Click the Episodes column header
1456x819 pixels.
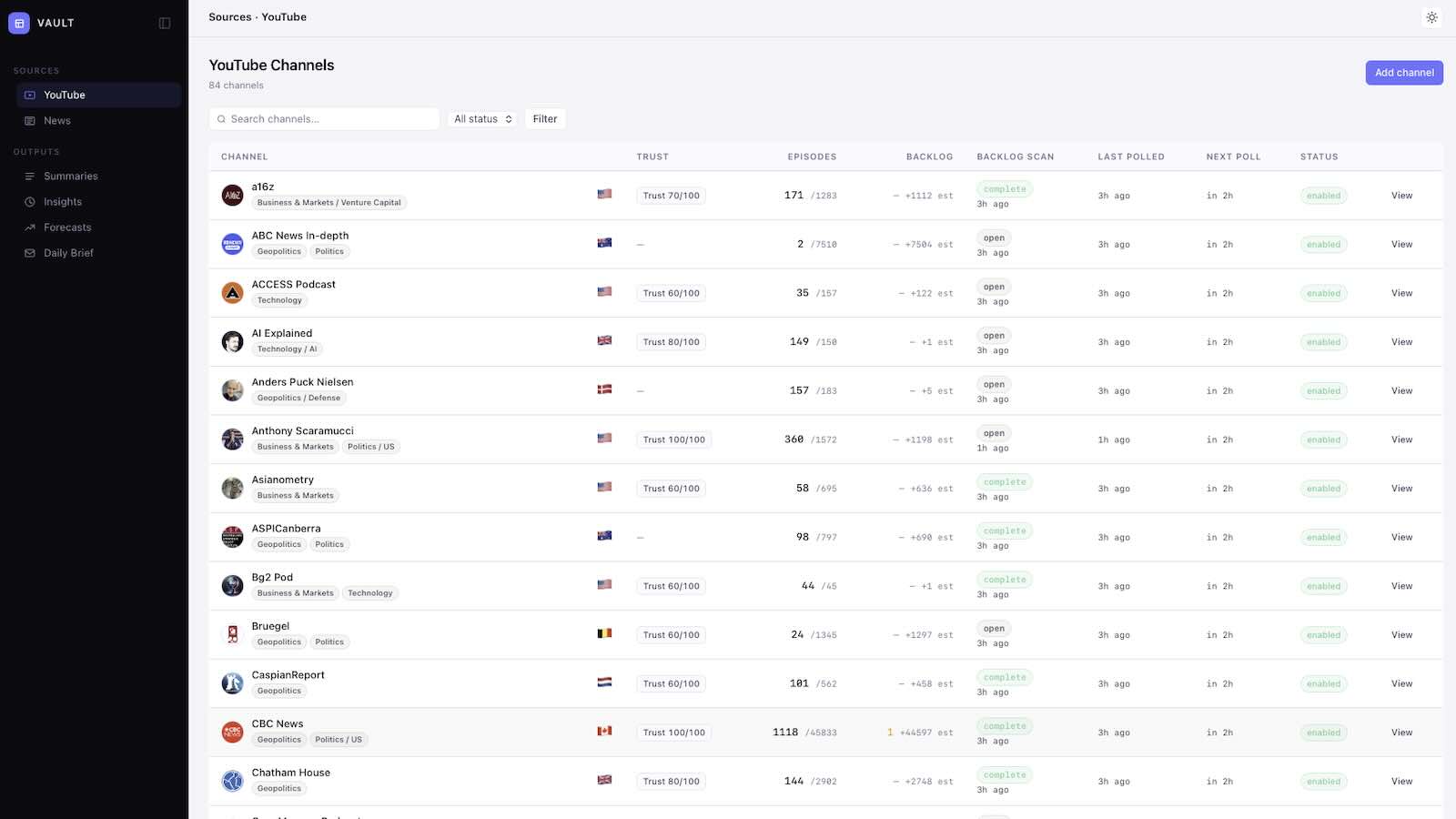pos(812,157)
